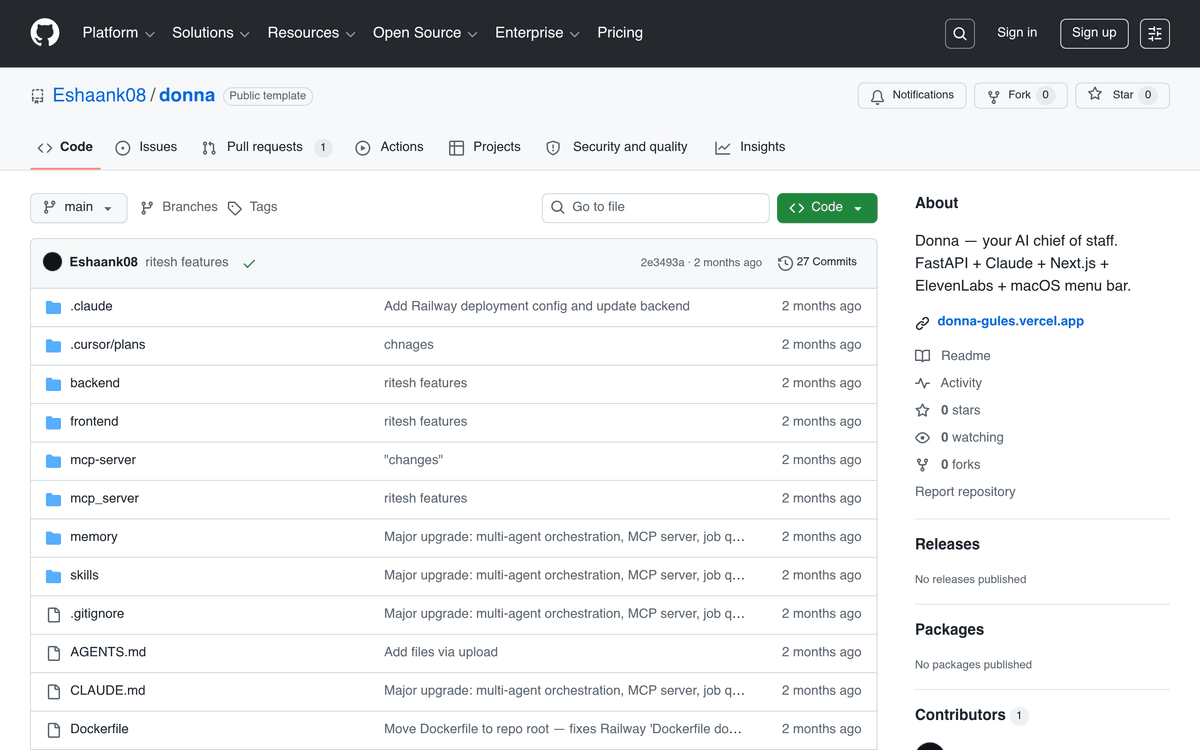The width and height of the screenshot is (1200, 750).
Task: Click the .gitignore file icon
Action: [x=54, y=614]
